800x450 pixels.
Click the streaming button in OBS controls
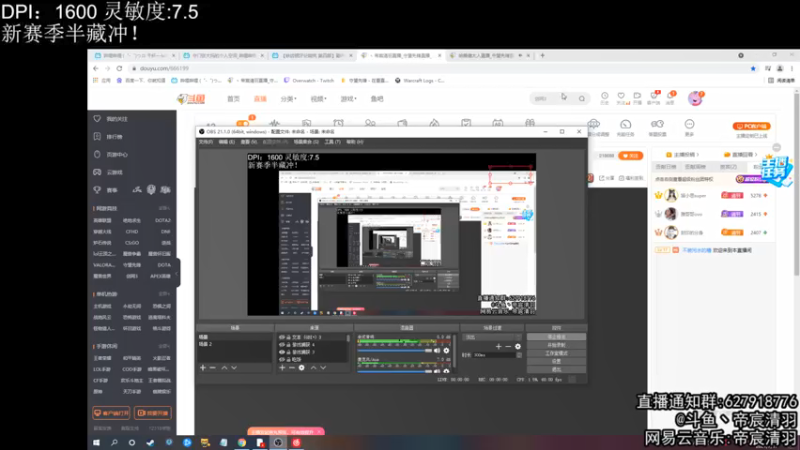pyautogui.click(x=556, y=337)
